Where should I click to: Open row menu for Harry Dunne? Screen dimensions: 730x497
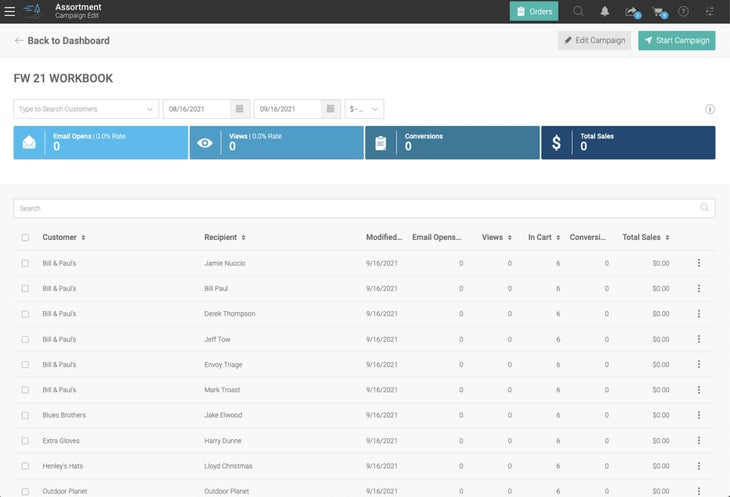[699, 440]
